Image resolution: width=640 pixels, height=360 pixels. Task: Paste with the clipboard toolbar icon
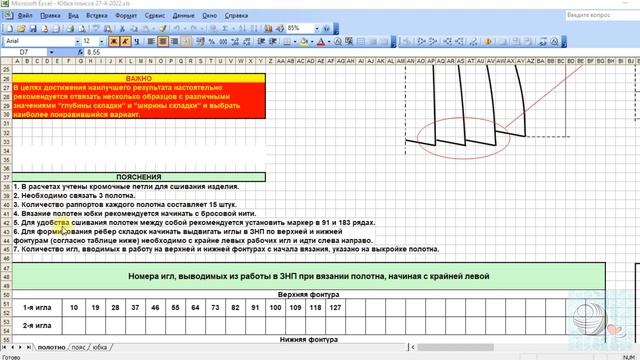pos(145,29)
